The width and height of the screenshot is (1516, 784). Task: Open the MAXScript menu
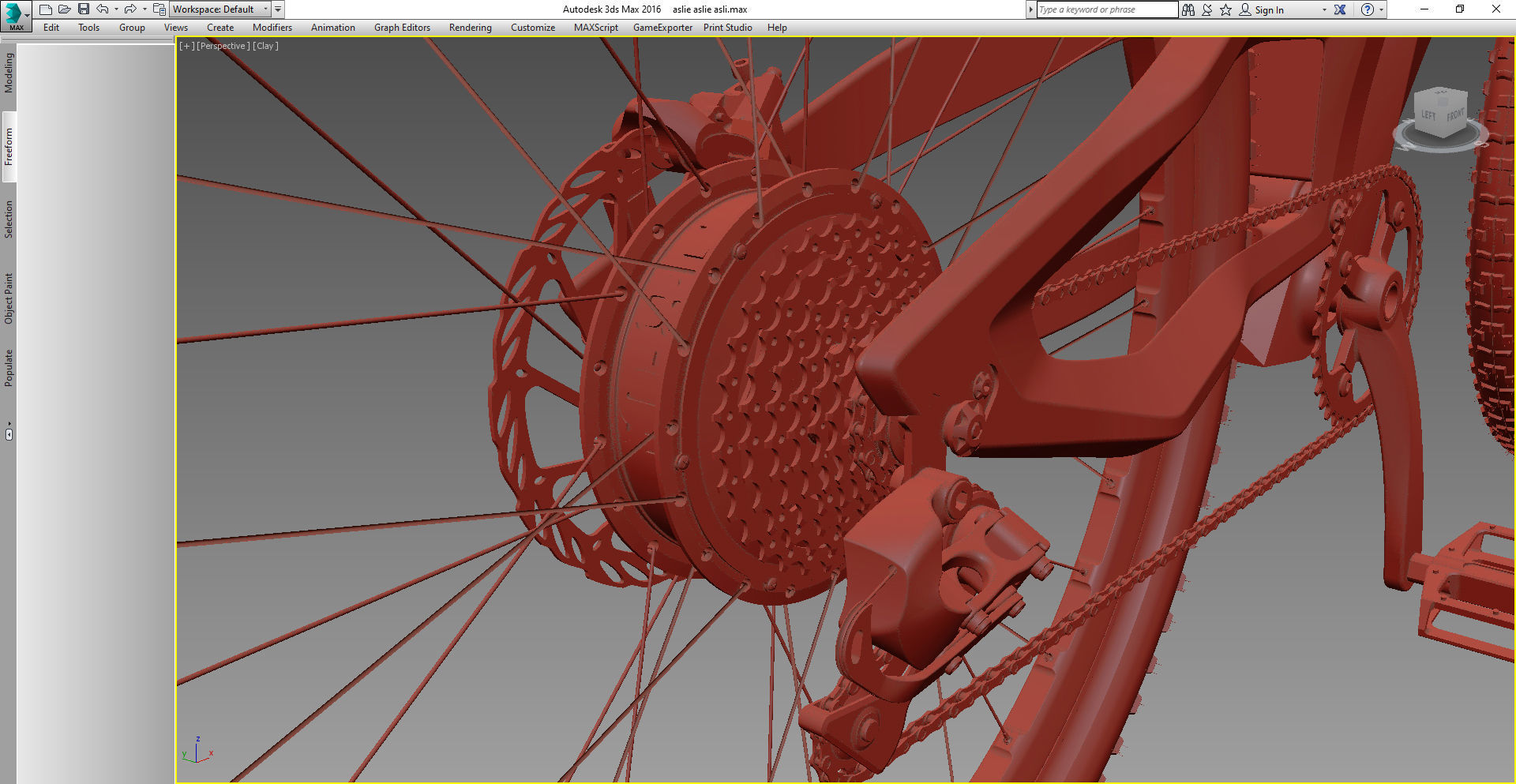(x=596, y=28)
